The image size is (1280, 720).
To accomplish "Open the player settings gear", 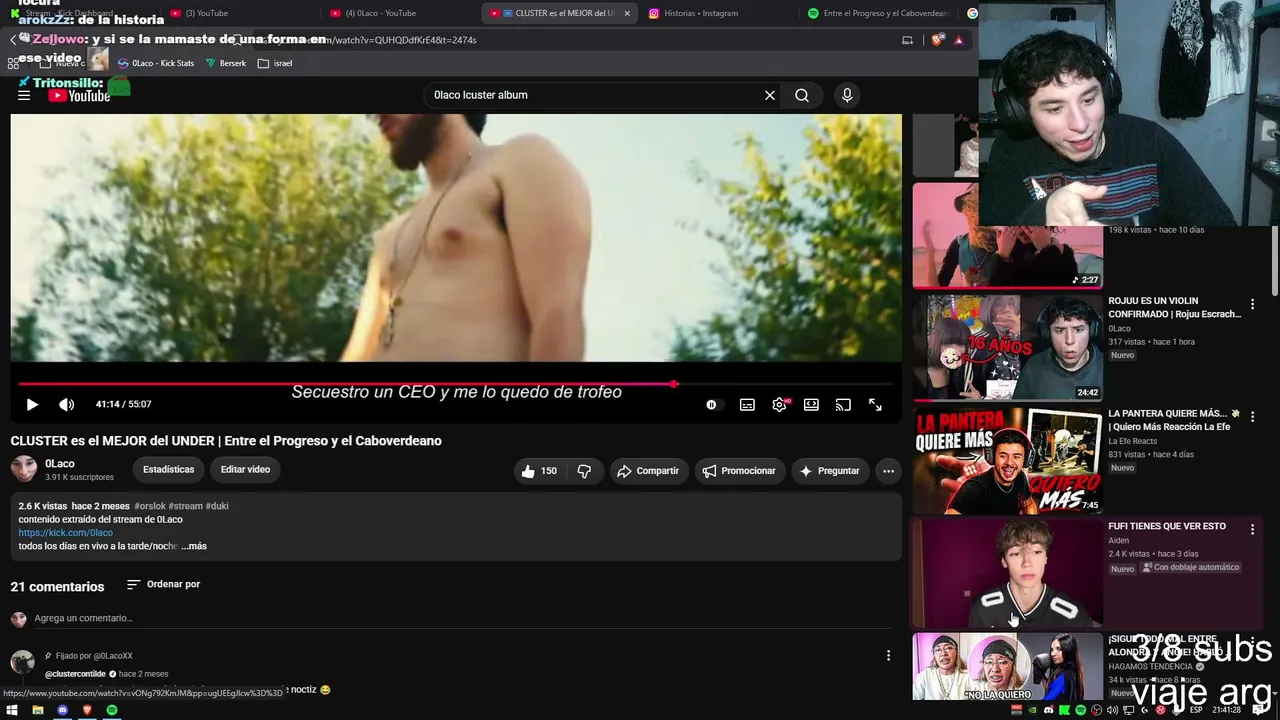I will pos(779,404).
